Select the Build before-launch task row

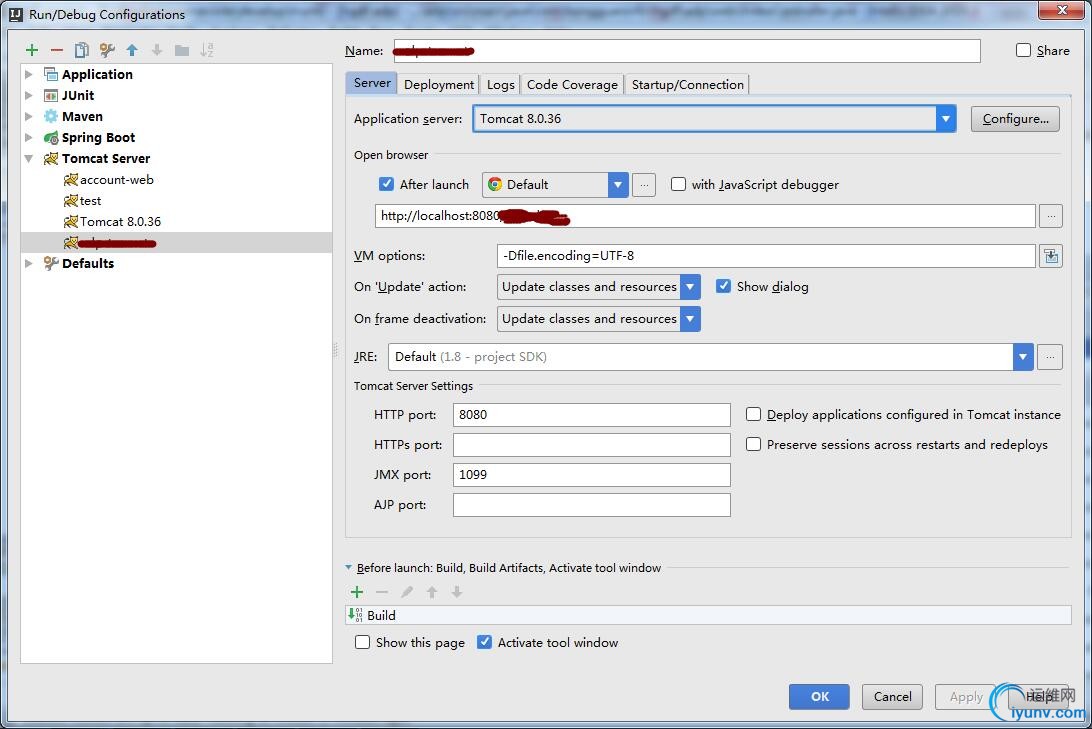708,616
